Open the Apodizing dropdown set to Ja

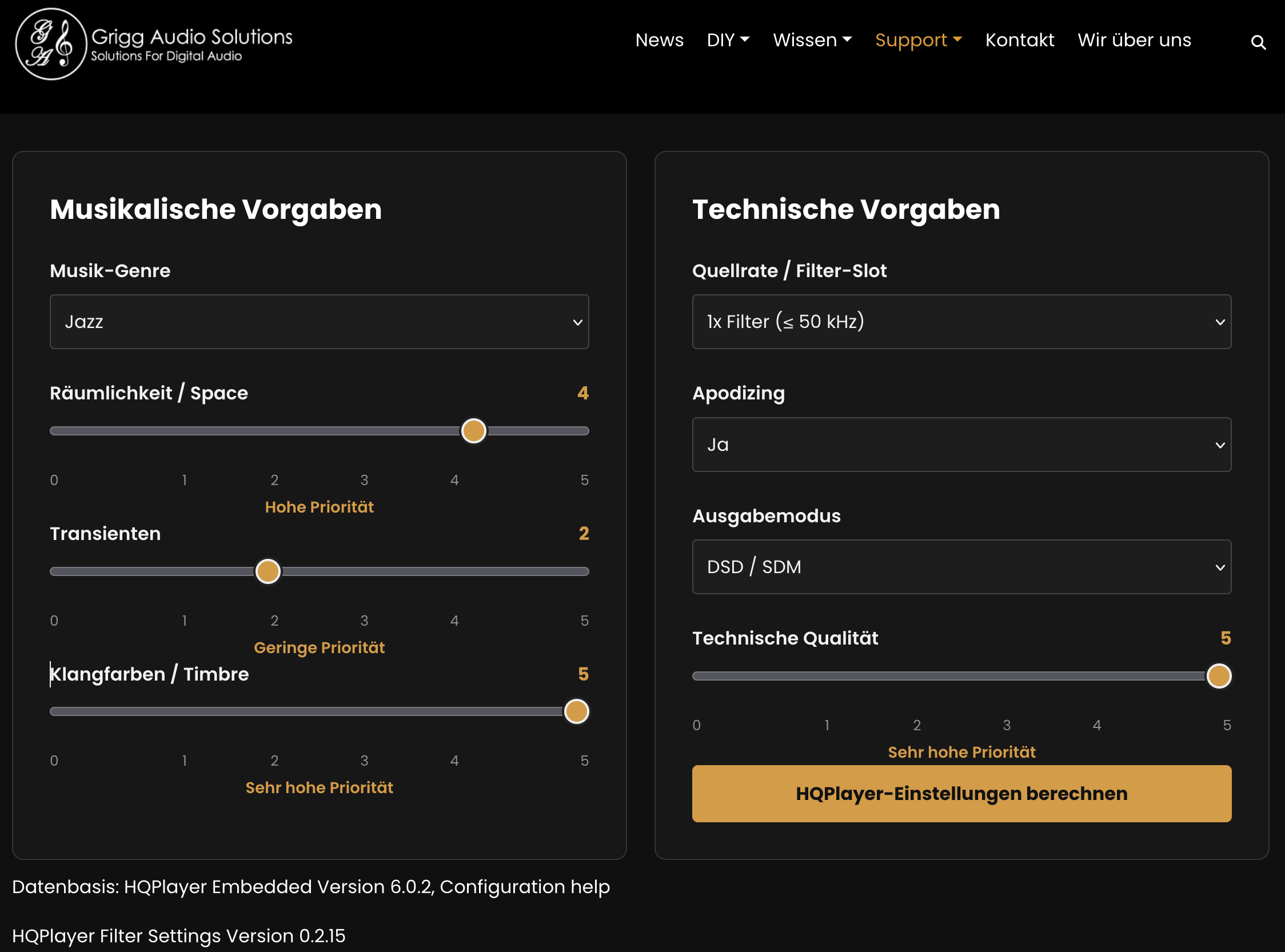[961, 445]
